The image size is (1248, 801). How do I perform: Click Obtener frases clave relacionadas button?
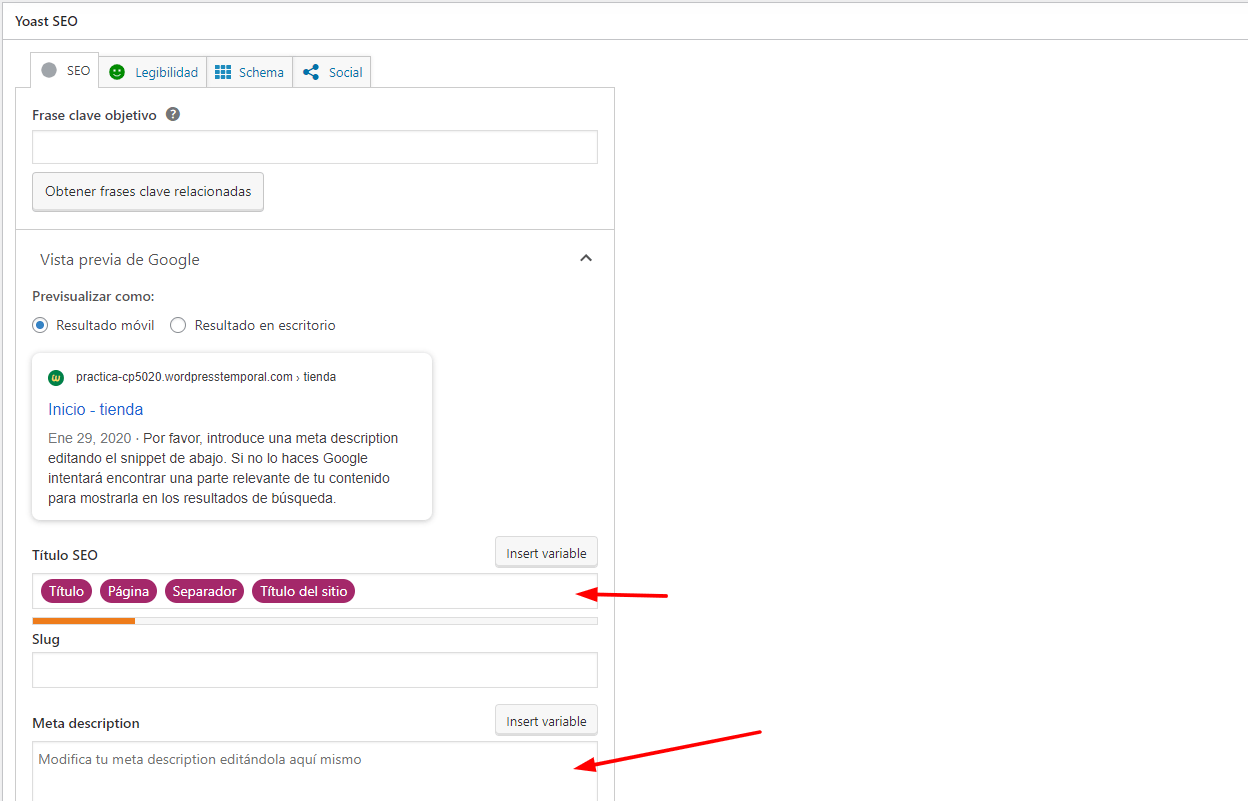pyautogui.click(x=148, y=191)
